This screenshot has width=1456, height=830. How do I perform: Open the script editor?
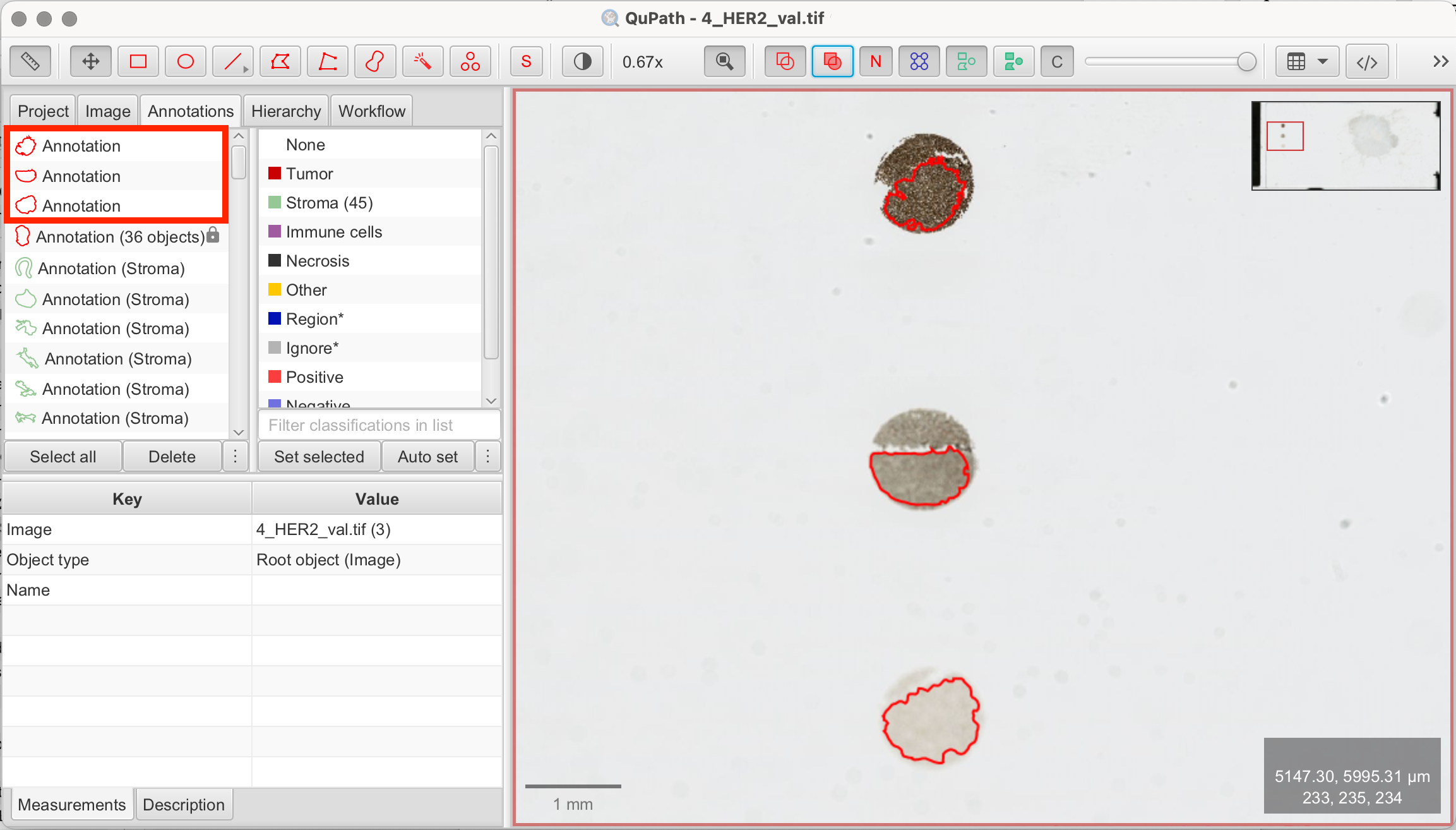pos(1367,61)
